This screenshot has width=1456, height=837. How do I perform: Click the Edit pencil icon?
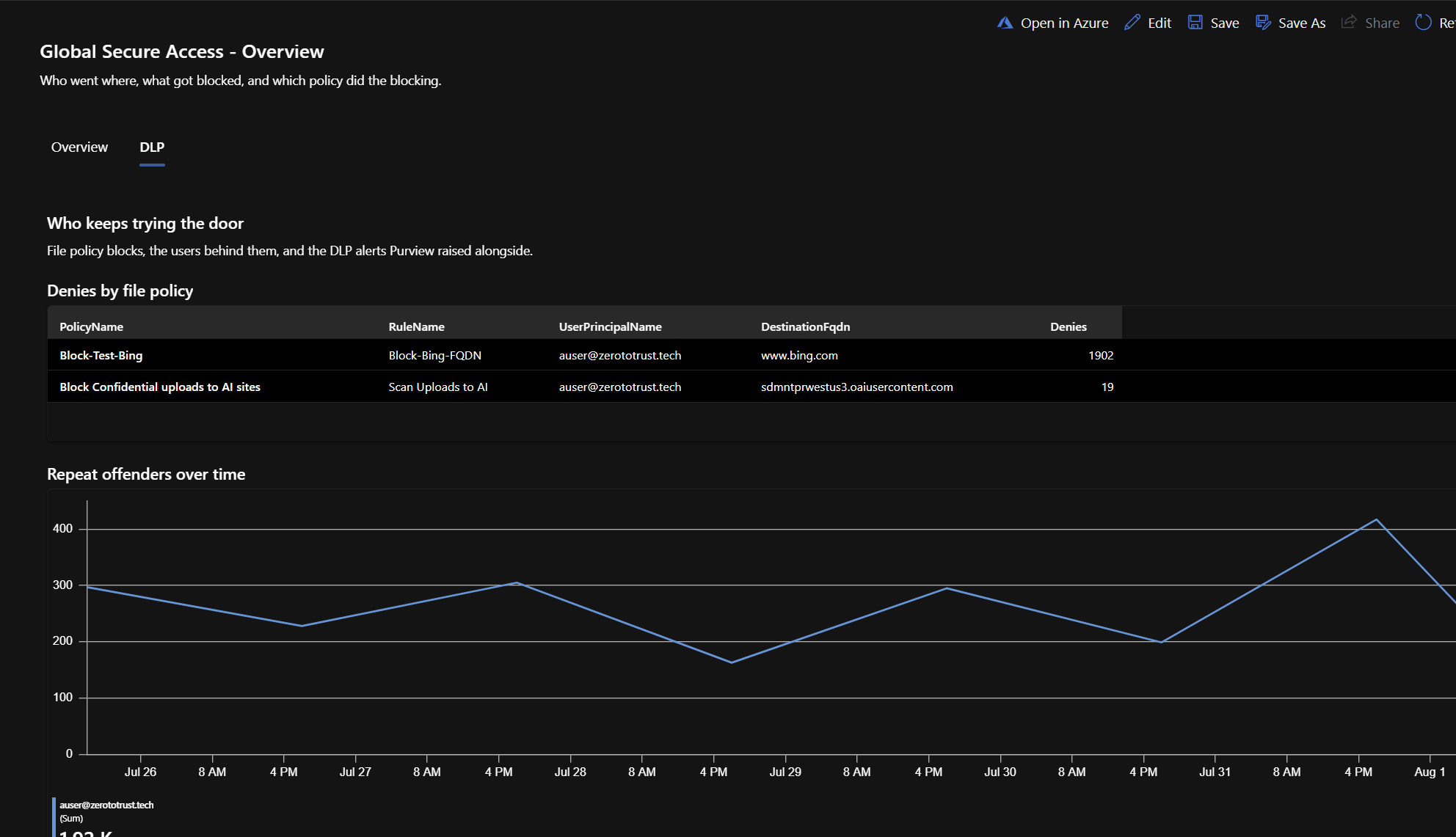coord(1132,23)
